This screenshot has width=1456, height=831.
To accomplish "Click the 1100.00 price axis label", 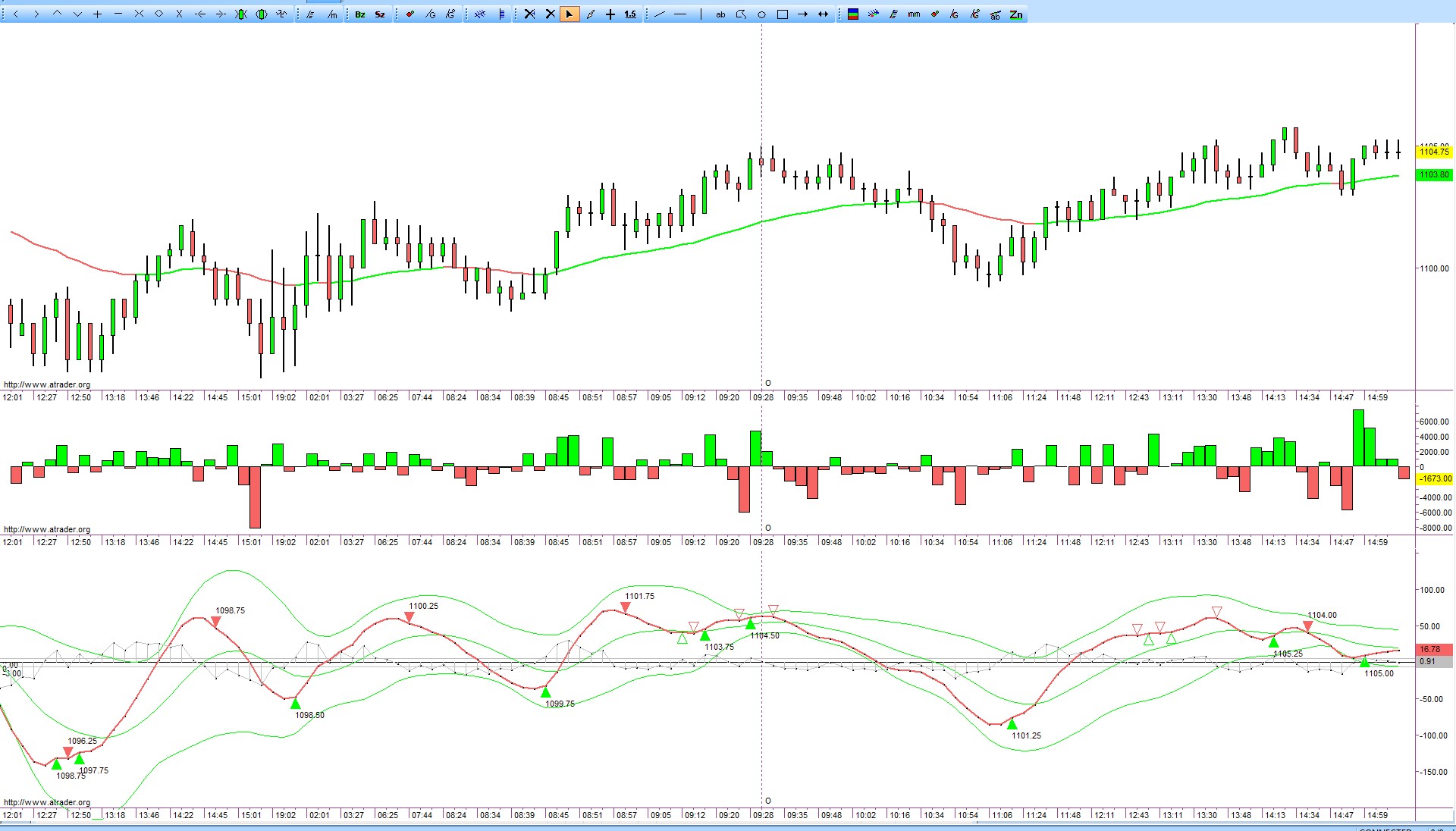I will 1434,268.
